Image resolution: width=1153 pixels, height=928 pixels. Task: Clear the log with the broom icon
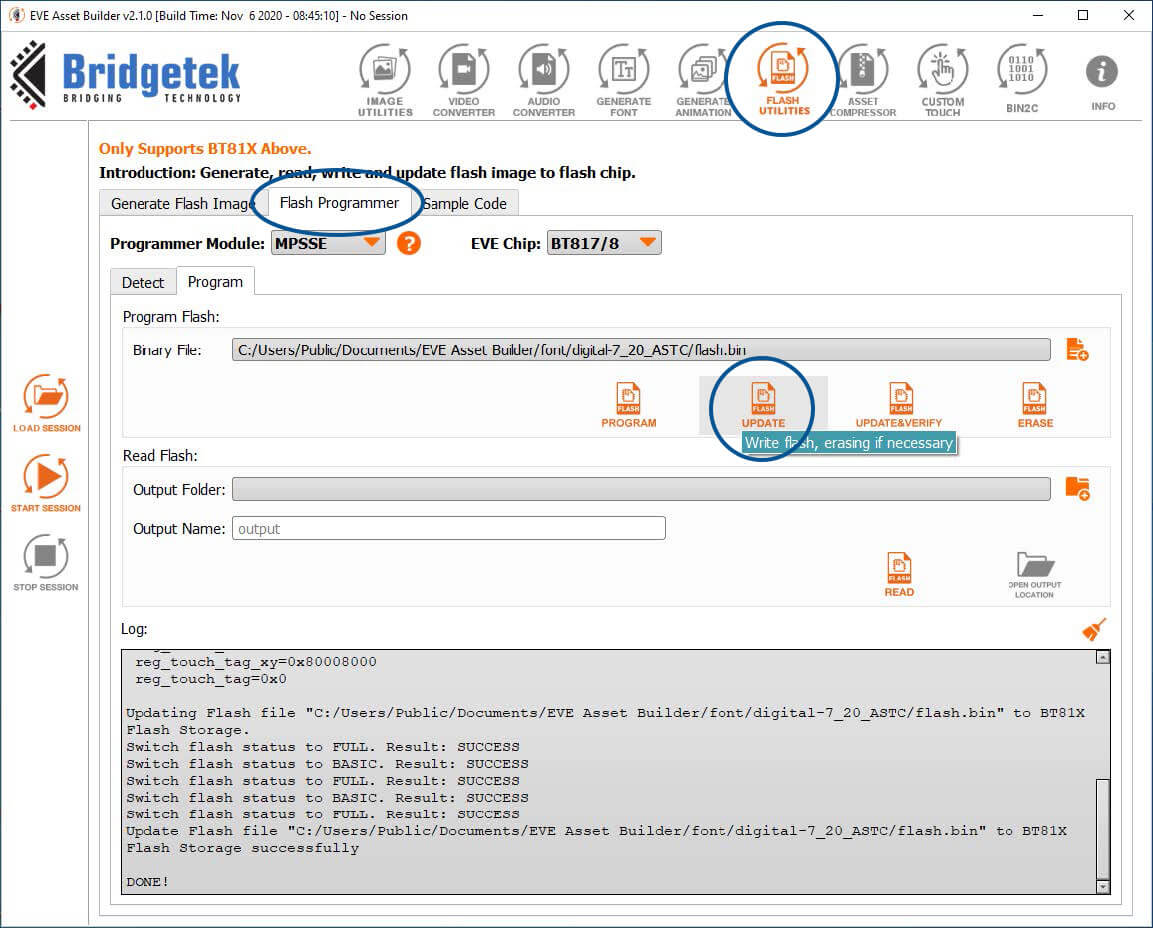coord(1094,629)
